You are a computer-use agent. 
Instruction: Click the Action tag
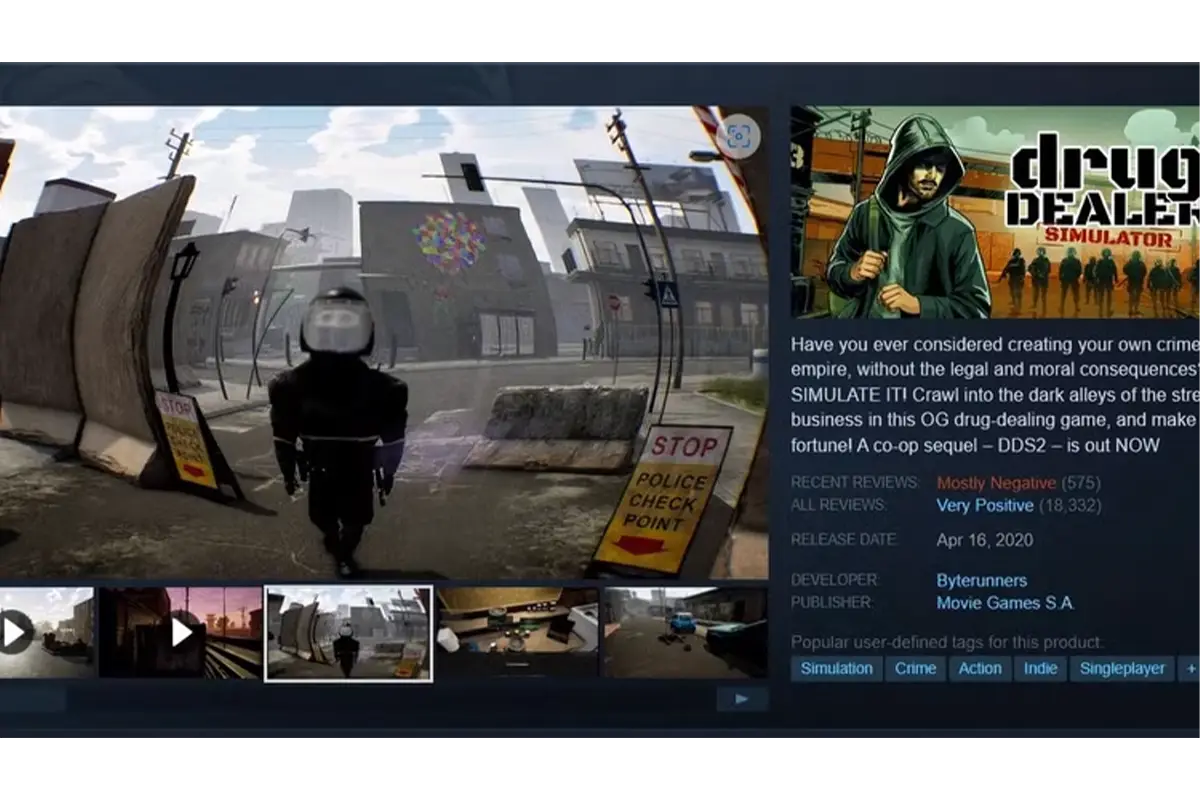point(980,669)
